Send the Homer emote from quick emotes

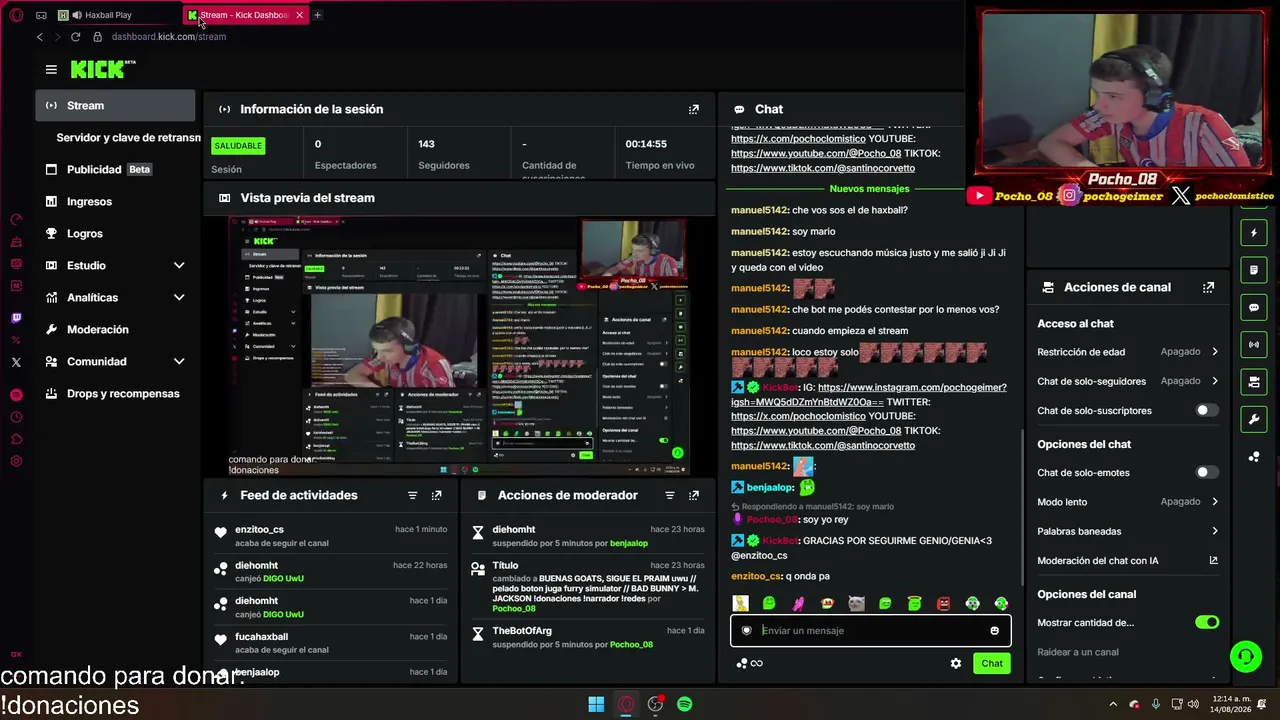pyautogui.click(x=740, y=603)
